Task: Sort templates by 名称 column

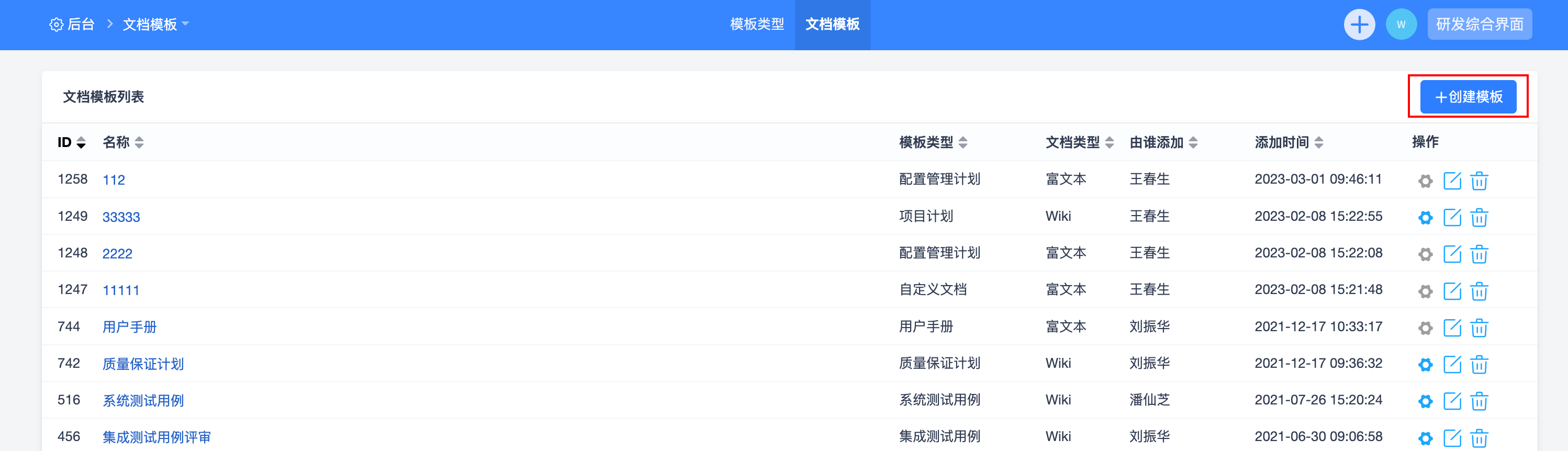Action: pos(139,142)
